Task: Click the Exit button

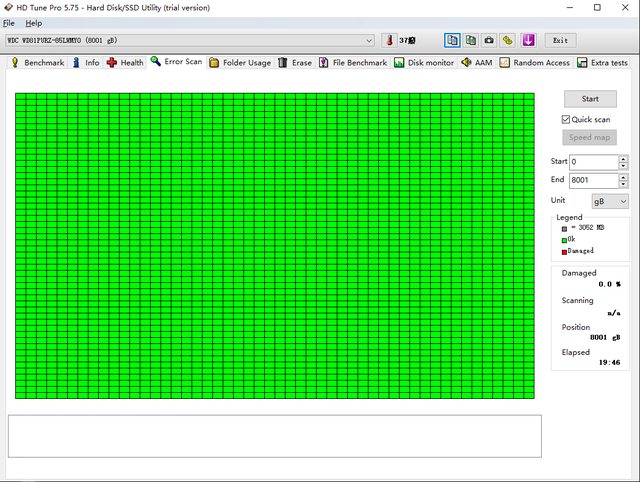Action: click(x=560, y=40)
